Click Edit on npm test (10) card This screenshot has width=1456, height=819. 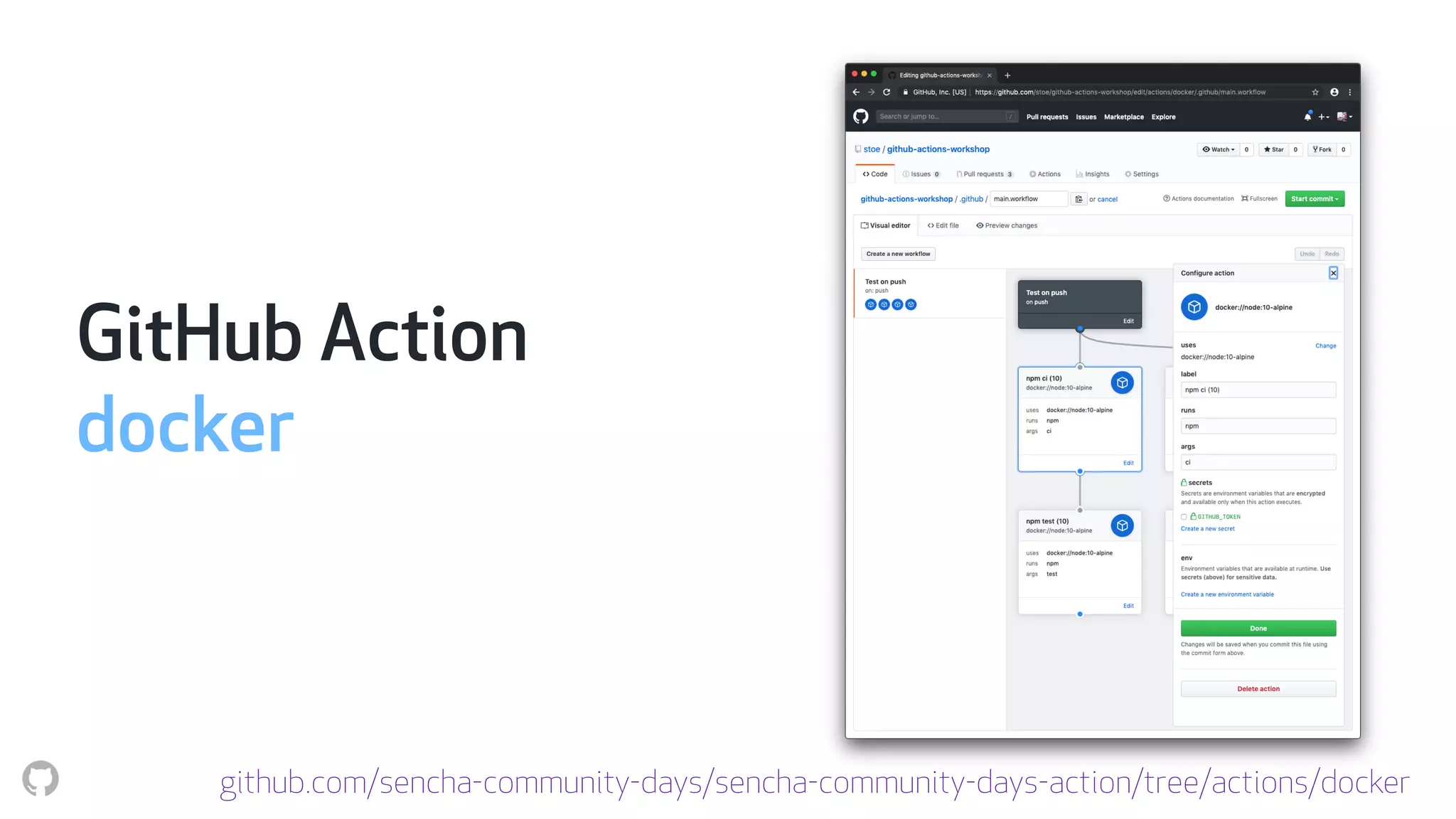(1128, 606)
